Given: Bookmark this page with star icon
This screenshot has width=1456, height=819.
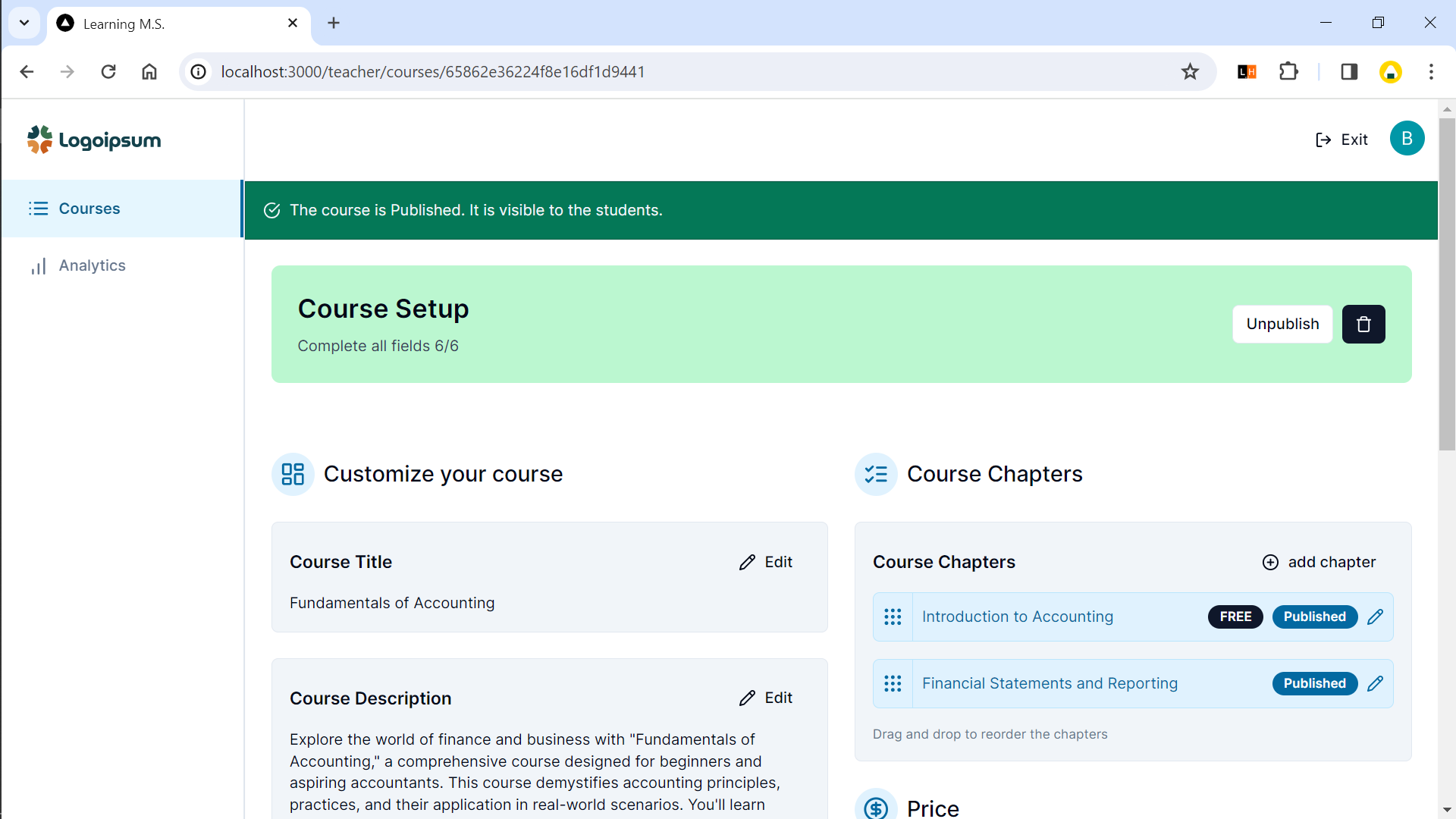Looking at the screenshot, I should (1190, 71).
